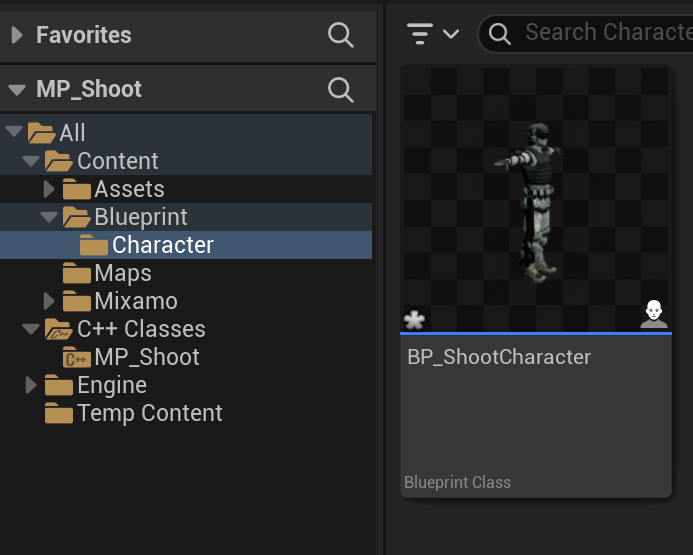Image resolution: width=693 pixels, height=555 pixels.
Task: Collapse the MP_Shoot section
Action: tap(17, 90)
